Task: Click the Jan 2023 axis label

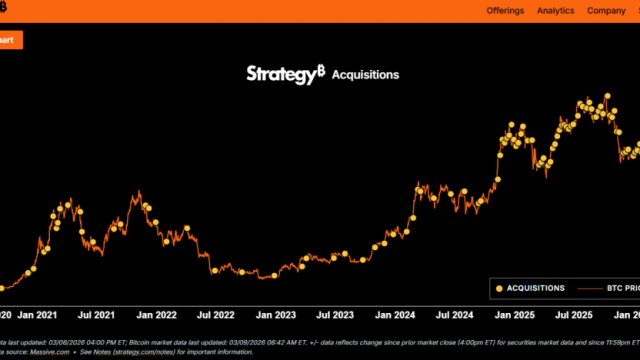Action: [276, 315]
